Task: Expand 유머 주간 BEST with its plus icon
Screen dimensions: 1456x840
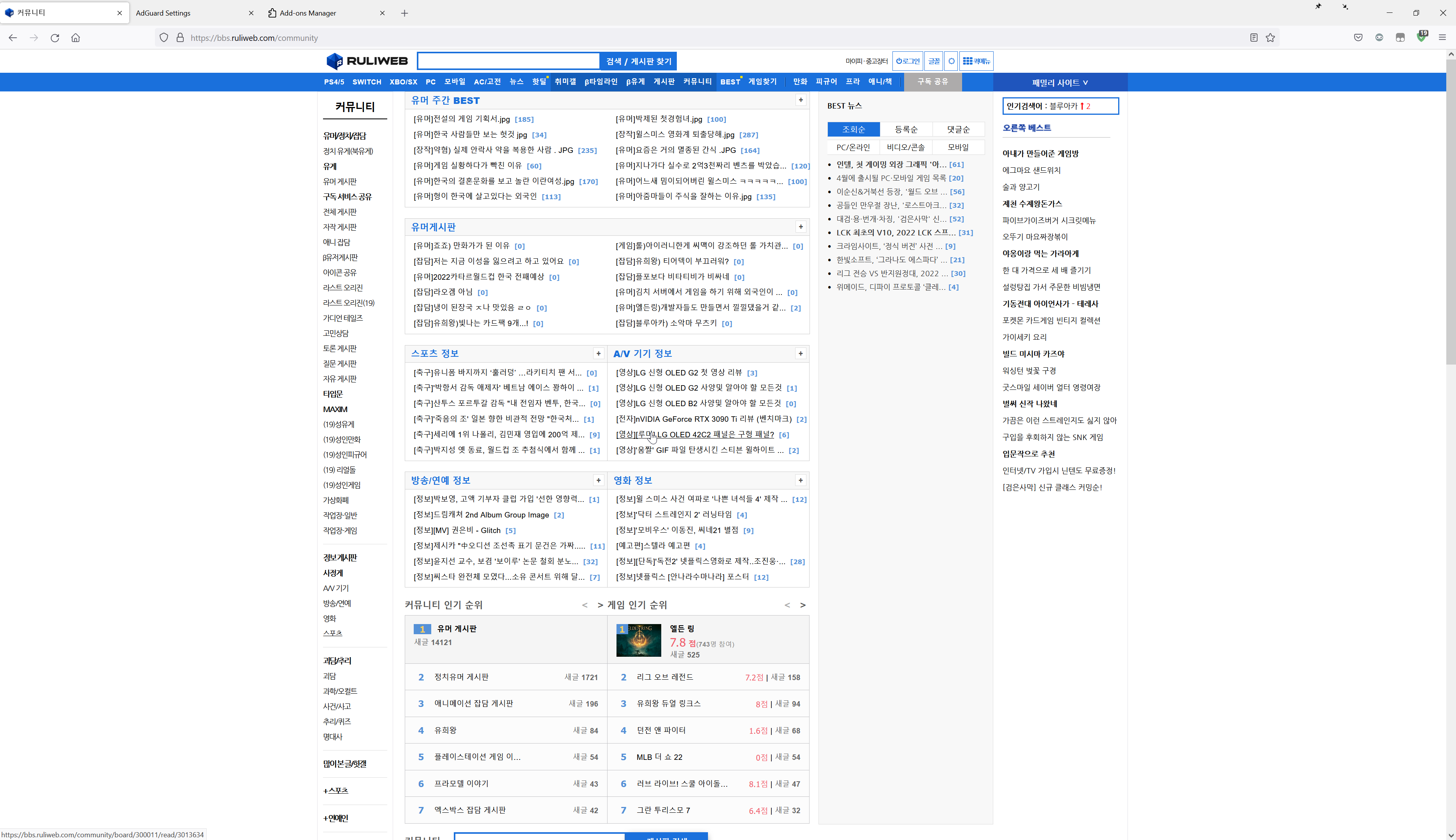Action: coord(802,100)
